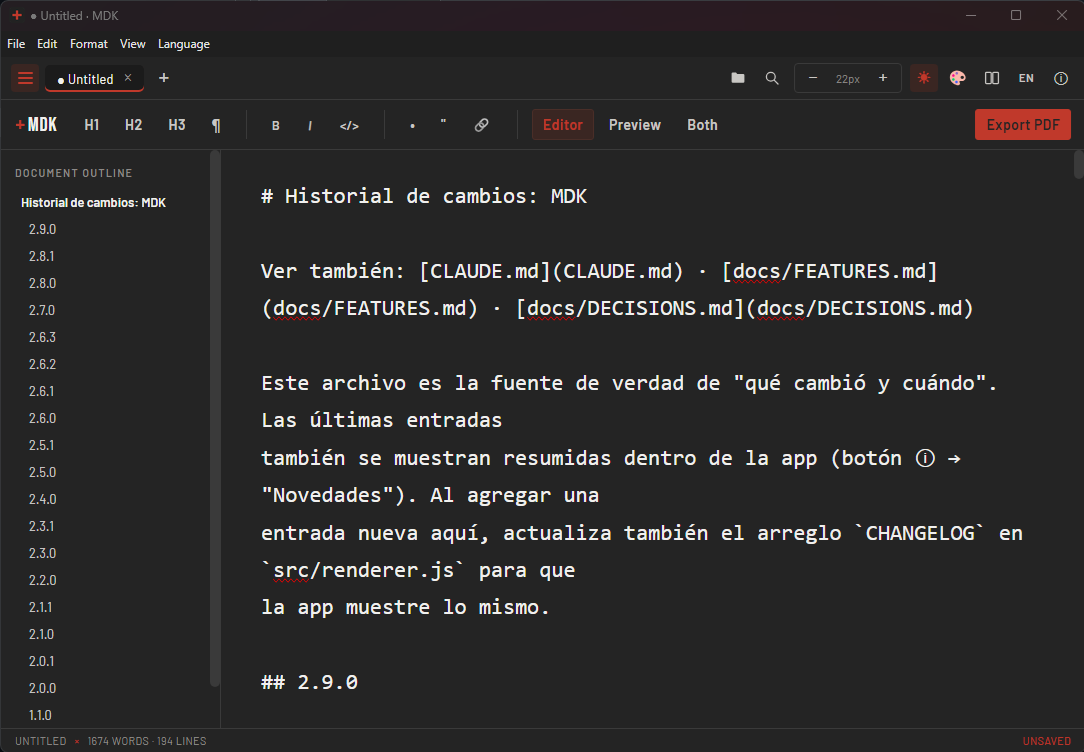Click the MDK logo in toolbar
Image resolution: width=1084 pixels, height=752 pixels.
[x=36, y=125]
